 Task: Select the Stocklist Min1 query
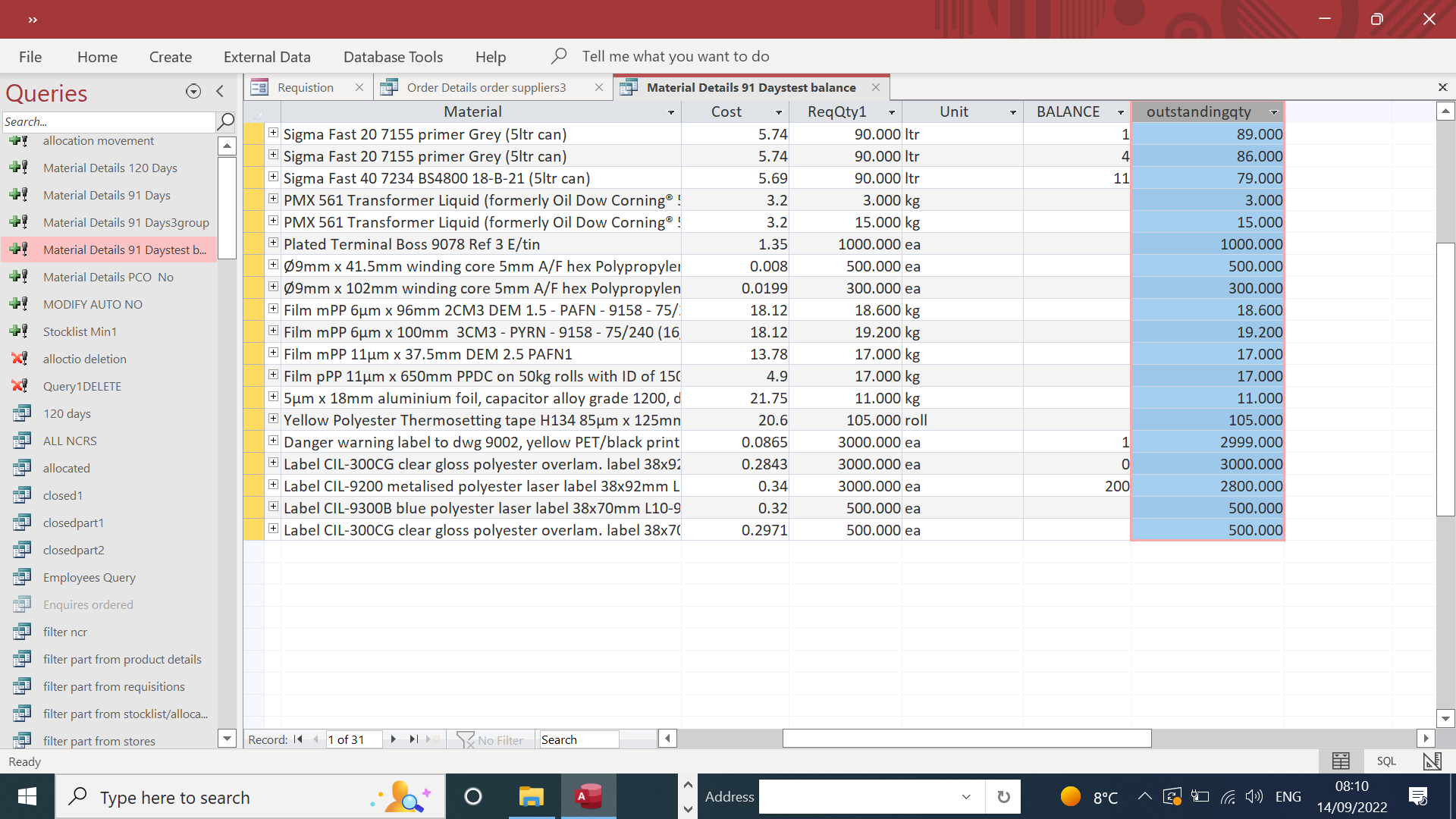pos(80,332)
